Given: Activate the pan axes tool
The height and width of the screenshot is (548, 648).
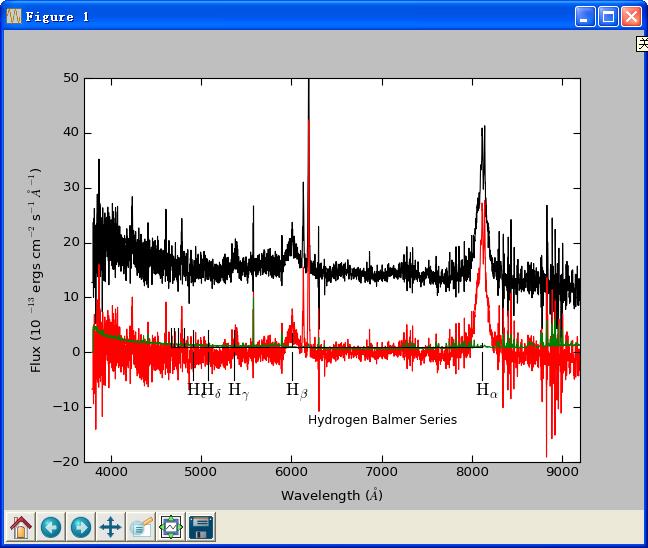Looking at the screenshot, I should pyautogui.click(x=110, y=527).
